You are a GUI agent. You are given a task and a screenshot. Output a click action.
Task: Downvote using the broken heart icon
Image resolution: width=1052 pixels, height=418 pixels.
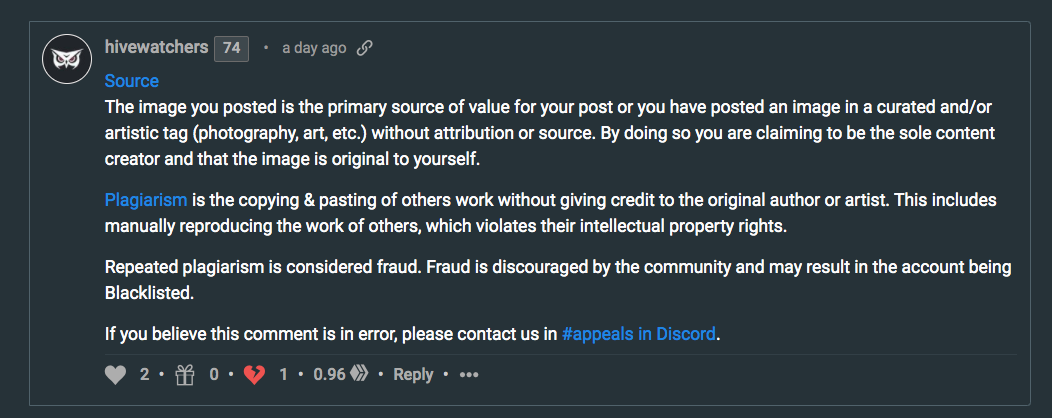tap(254, 374)
